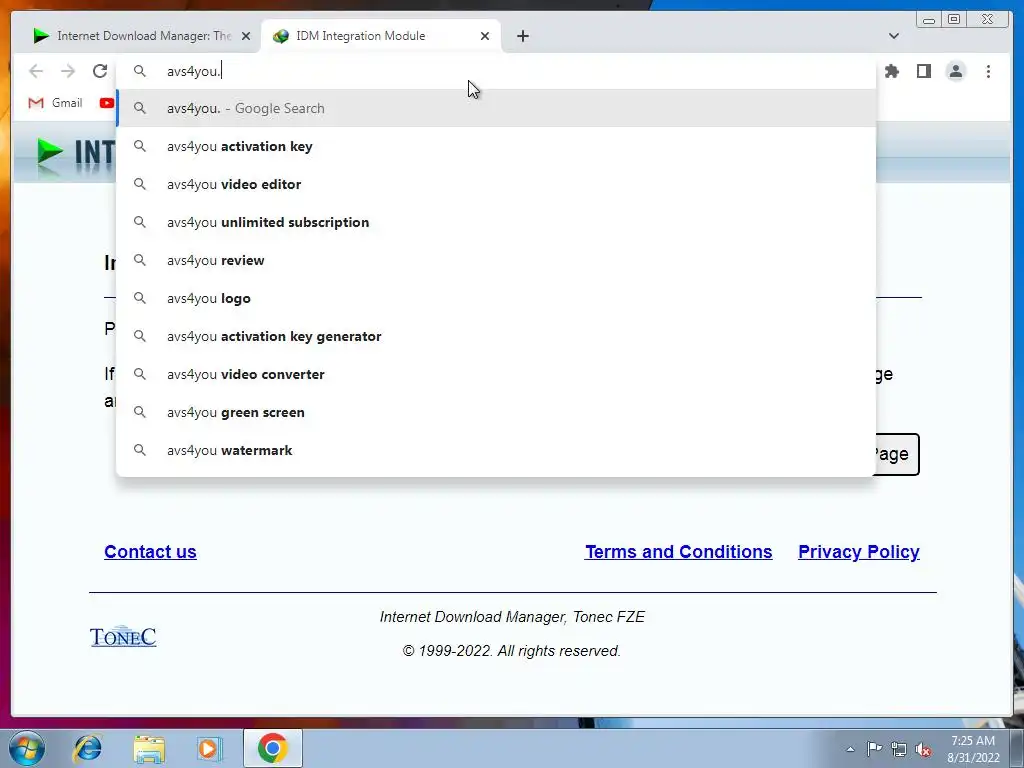The height and width of the screenshot is (768, 1024).
Task: Open the Privacy Policy link
Action: tap(859, 552)
